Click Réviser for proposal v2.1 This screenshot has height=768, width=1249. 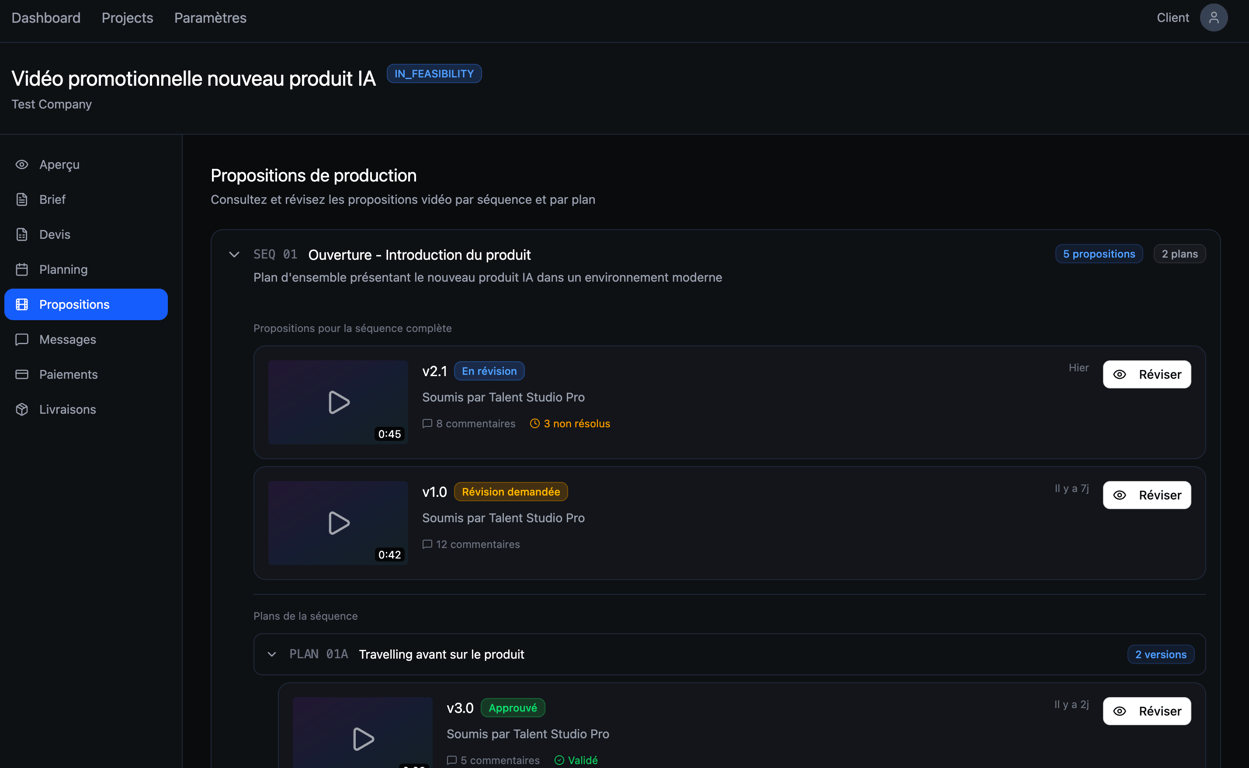(x=1147, y=374)
